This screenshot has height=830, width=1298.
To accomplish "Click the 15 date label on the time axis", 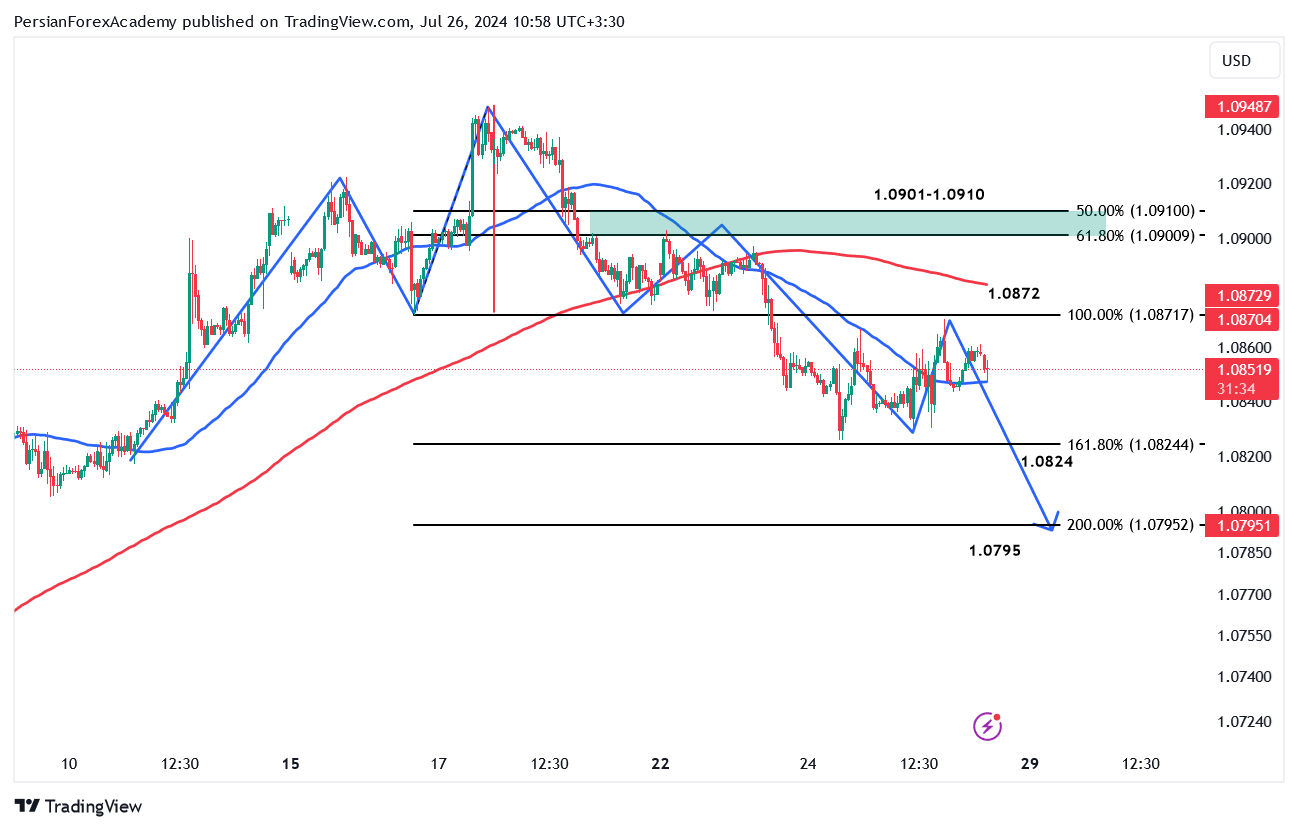I will [x=290, y=763].
